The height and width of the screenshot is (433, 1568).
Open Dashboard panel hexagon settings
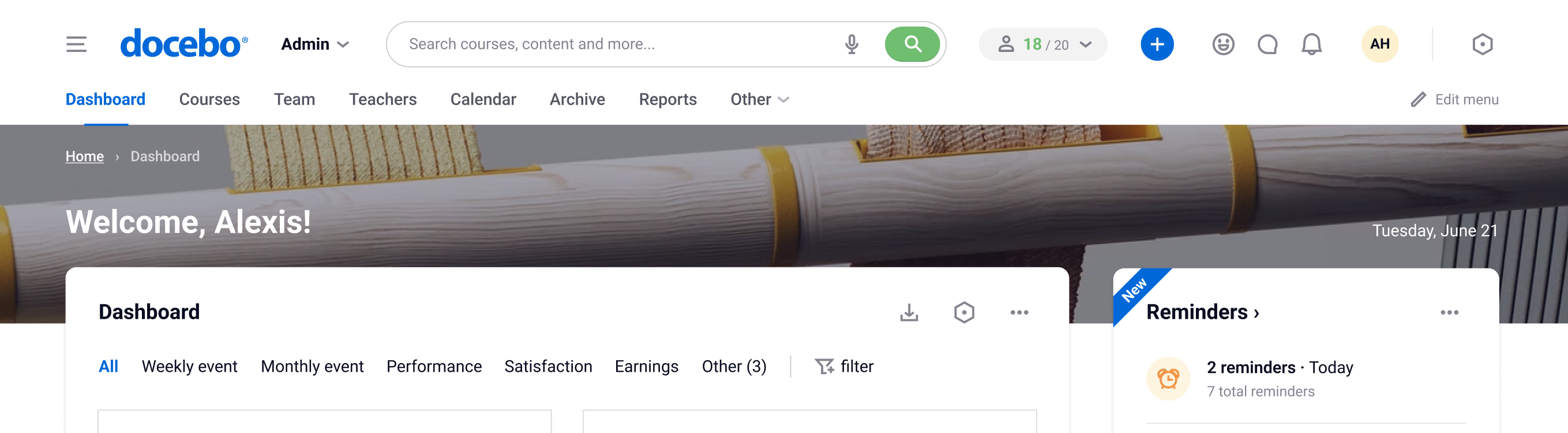click(963, 312)
